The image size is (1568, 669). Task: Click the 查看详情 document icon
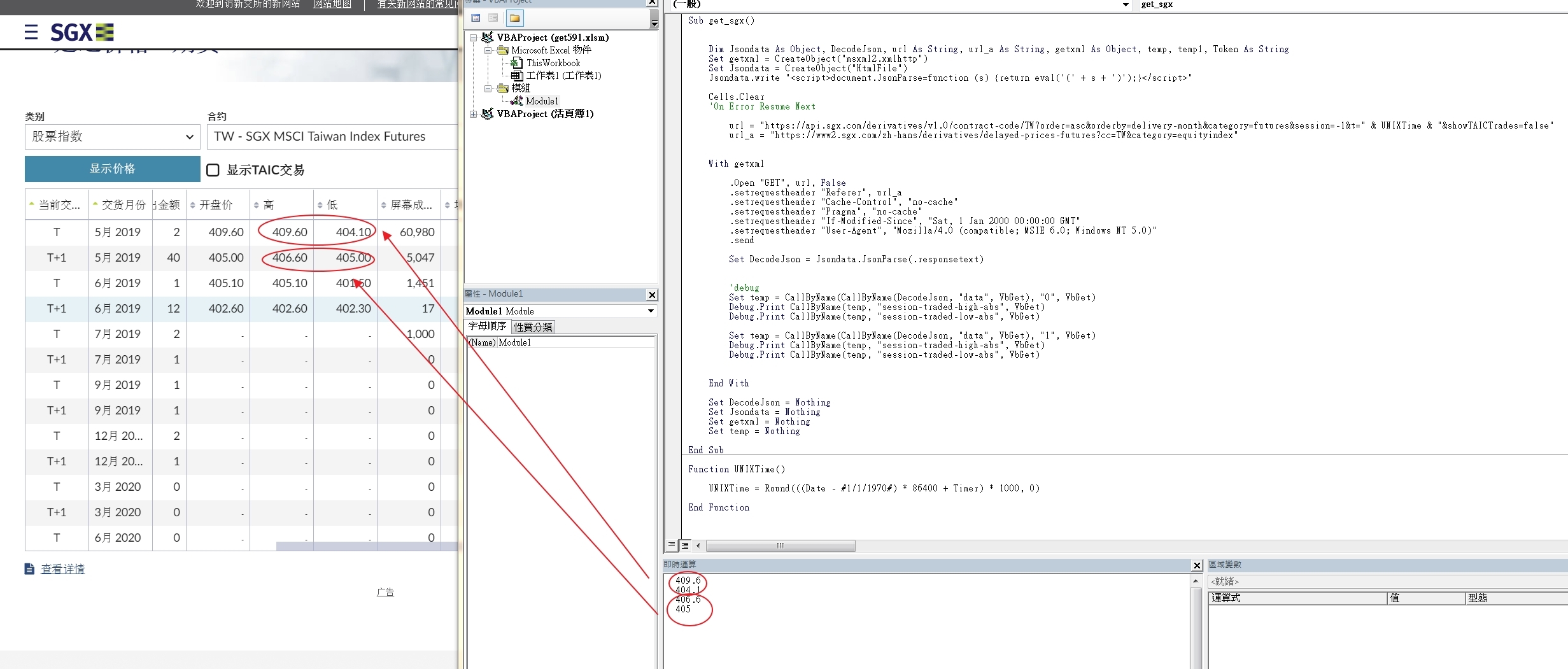29,569
